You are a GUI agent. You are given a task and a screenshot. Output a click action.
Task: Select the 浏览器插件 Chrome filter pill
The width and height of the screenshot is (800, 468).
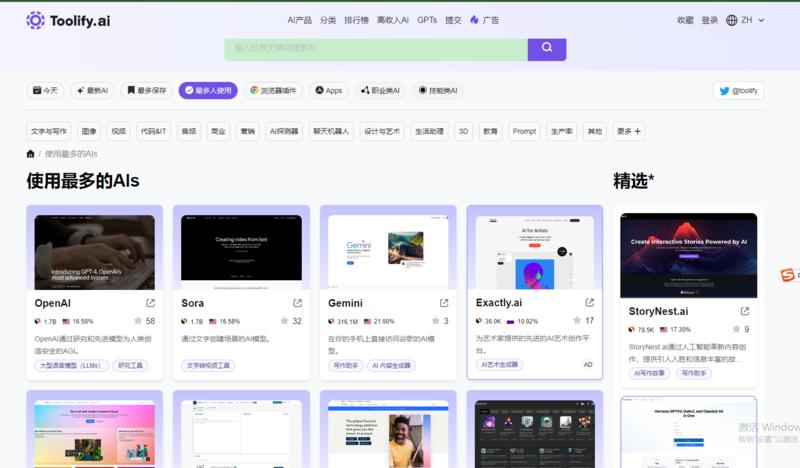pyautogui.click(x=273, y=90)
